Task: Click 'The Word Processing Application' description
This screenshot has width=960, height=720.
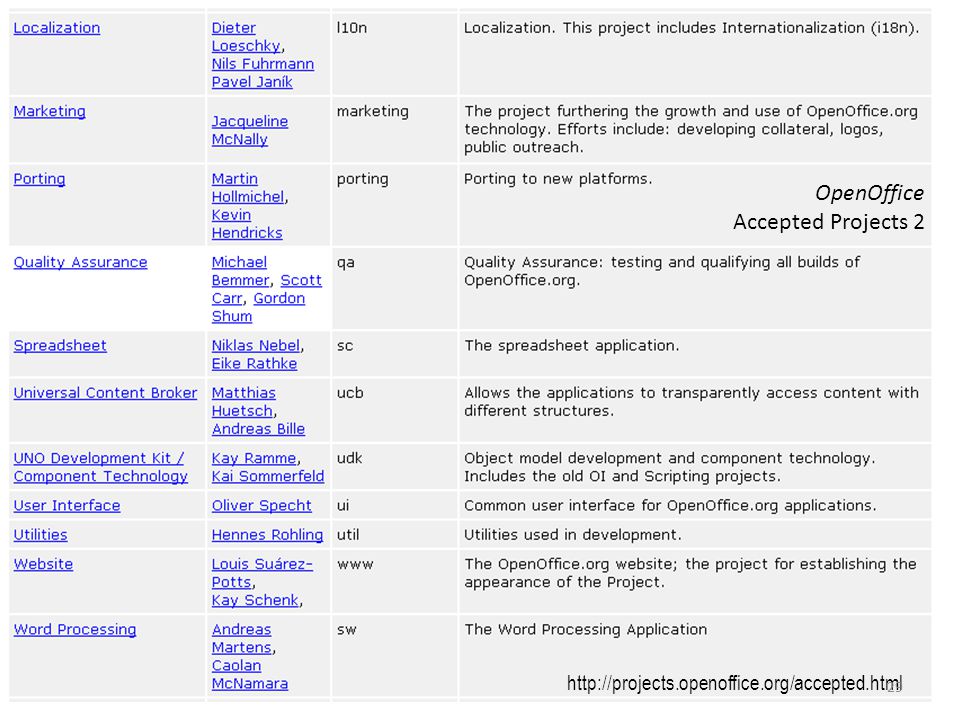Action: (x=585, y=630)
